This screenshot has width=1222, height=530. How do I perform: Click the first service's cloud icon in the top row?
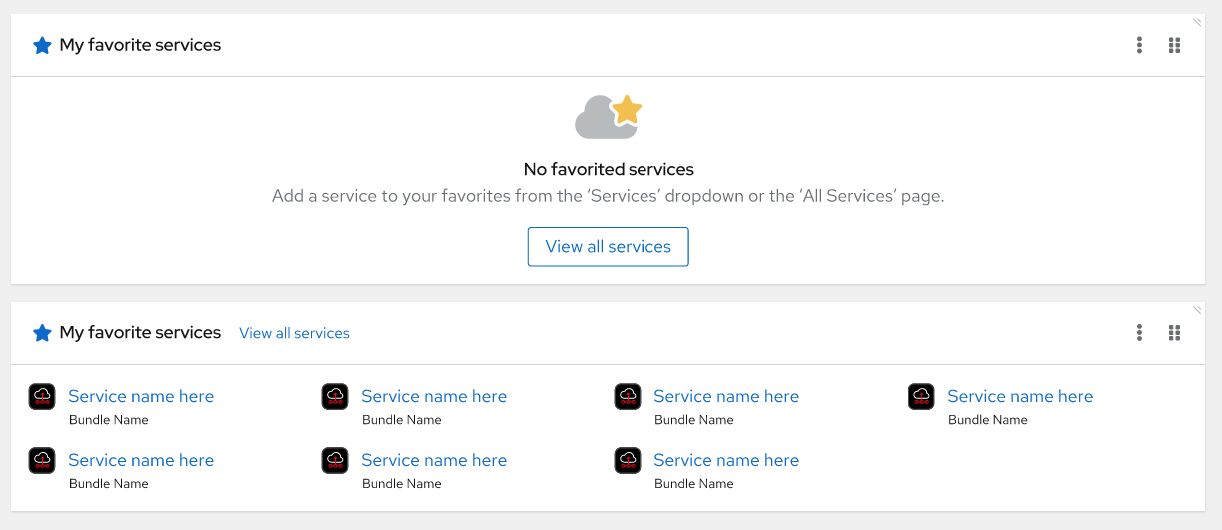coord(42,397)
